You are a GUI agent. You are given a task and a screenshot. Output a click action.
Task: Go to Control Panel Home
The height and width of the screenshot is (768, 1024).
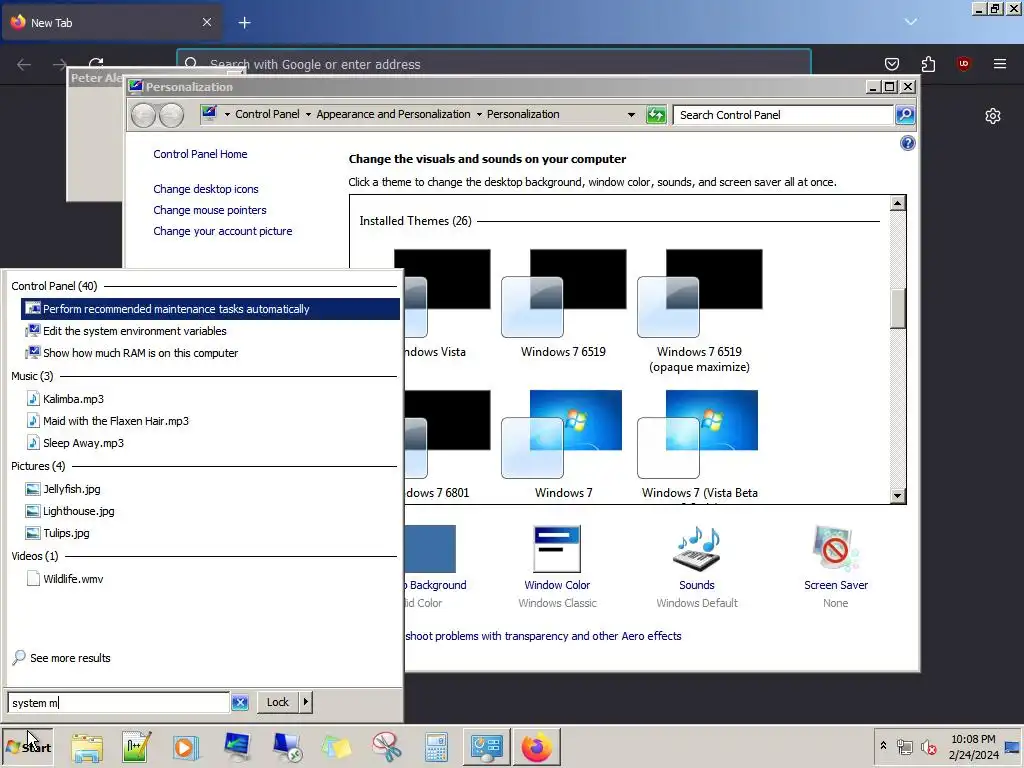pos(200,154)
